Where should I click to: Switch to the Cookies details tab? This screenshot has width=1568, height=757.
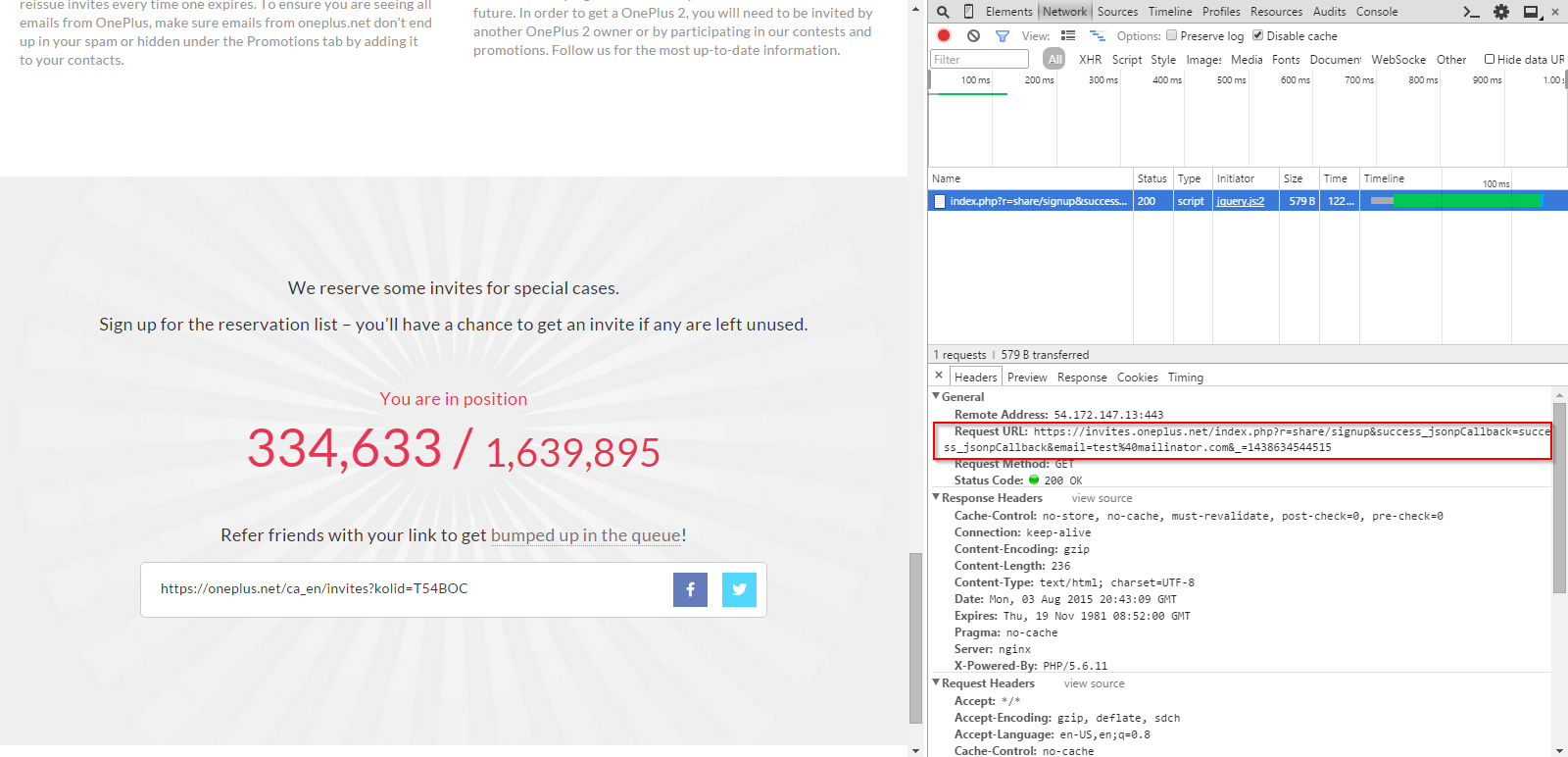pos(1137,377)
